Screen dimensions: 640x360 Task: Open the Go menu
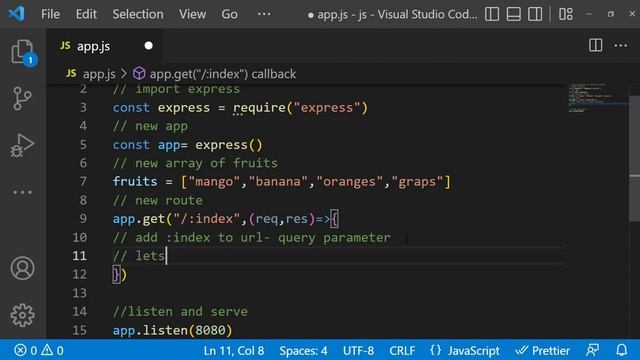[x=229, y=14]
